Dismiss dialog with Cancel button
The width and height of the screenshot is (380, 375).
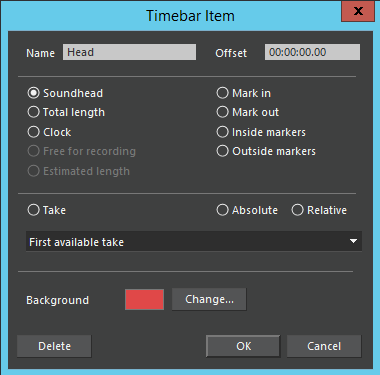[x=324, y=346]
